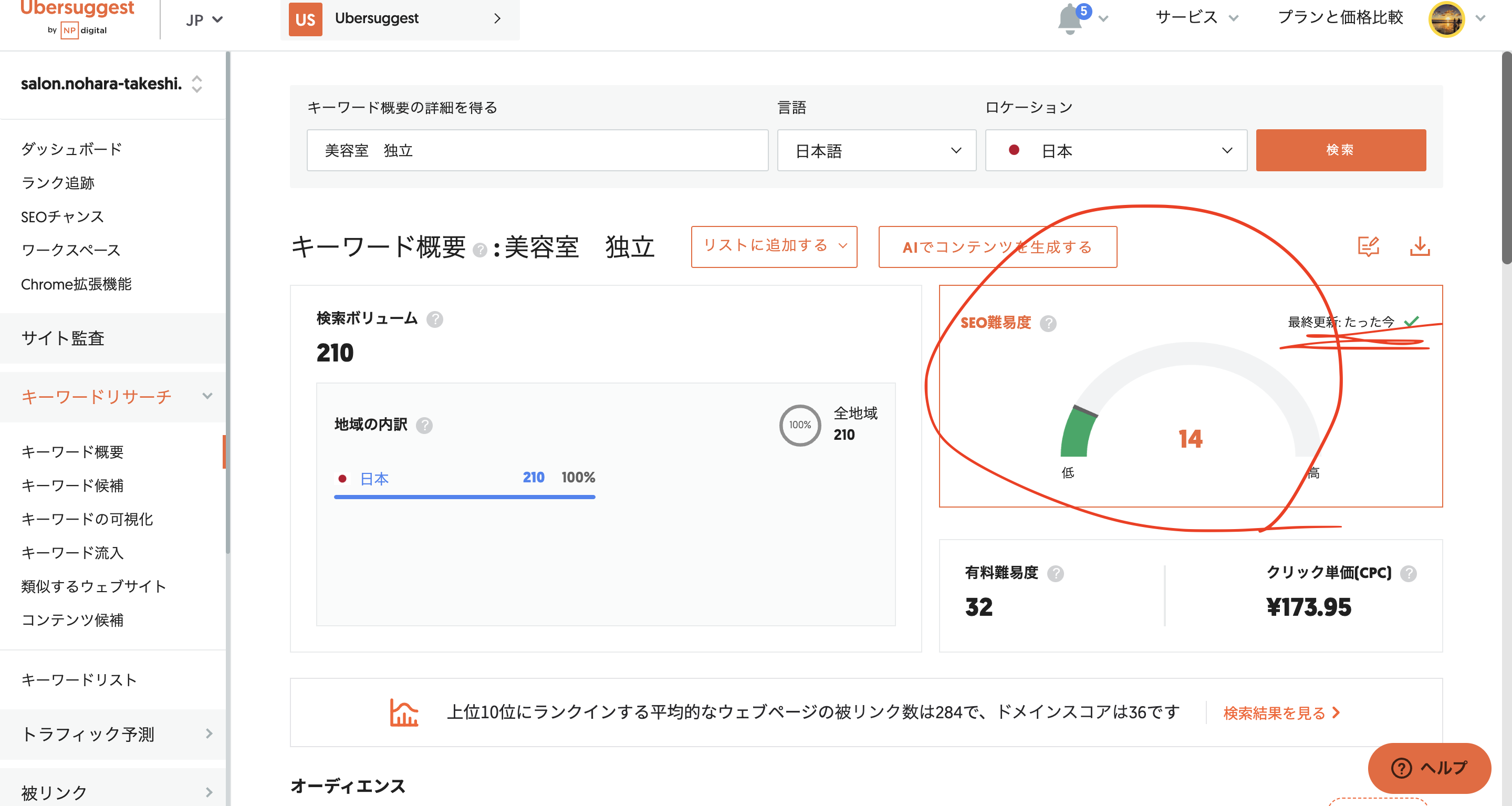The height and width of the screenshot is (806, 1512).
Task: Select ダッシュボード in sidebar menu
Action: (71, 149)
